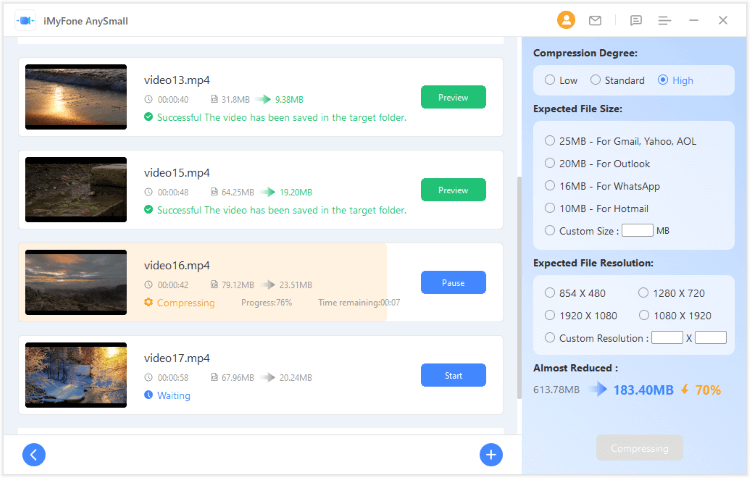The image size is (750, 478).
Task: Choose 16MB for WhatsApp size
Action: [x=550, y=186]
